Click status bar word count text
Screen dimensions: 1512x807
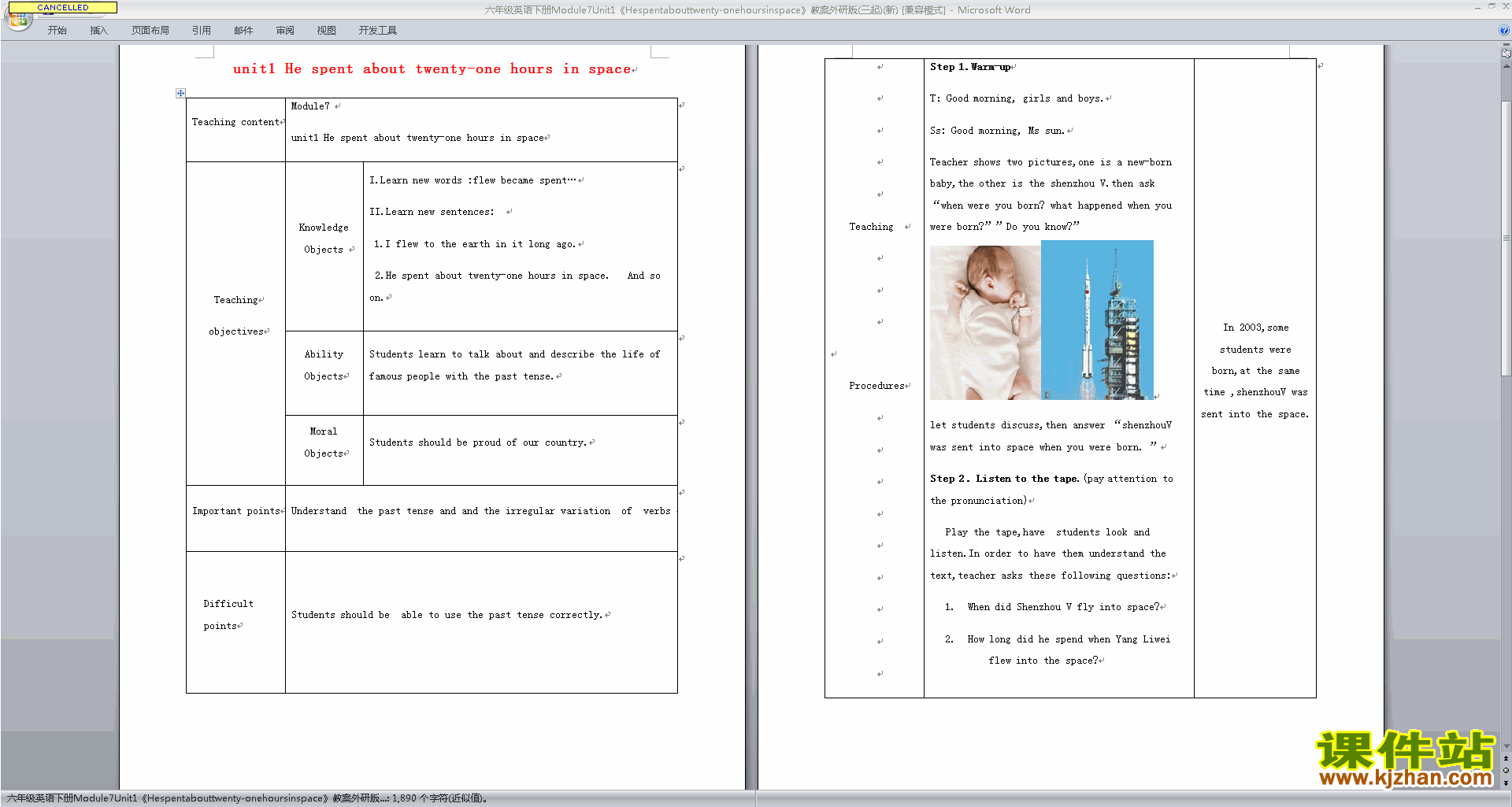point(439,798)
